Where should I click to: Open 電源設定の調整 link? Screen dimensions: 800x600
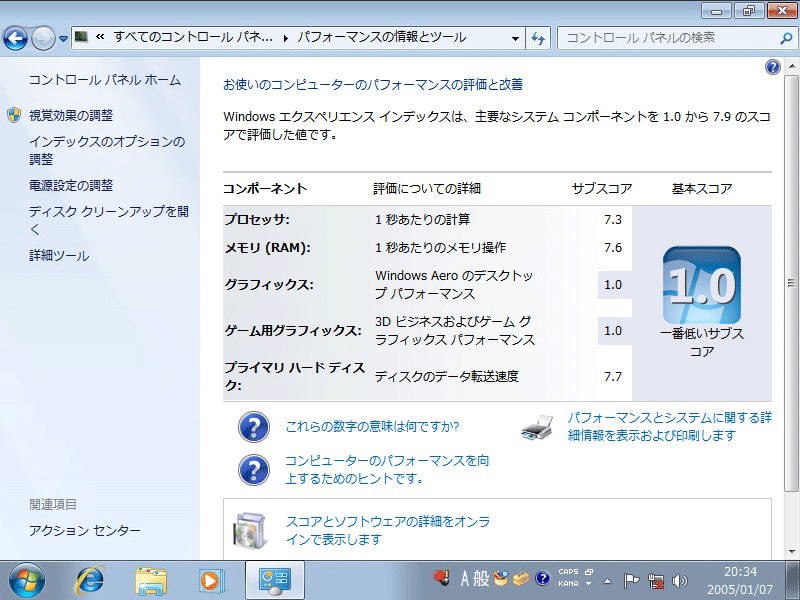pyautogui.click(x=71, y=186)
